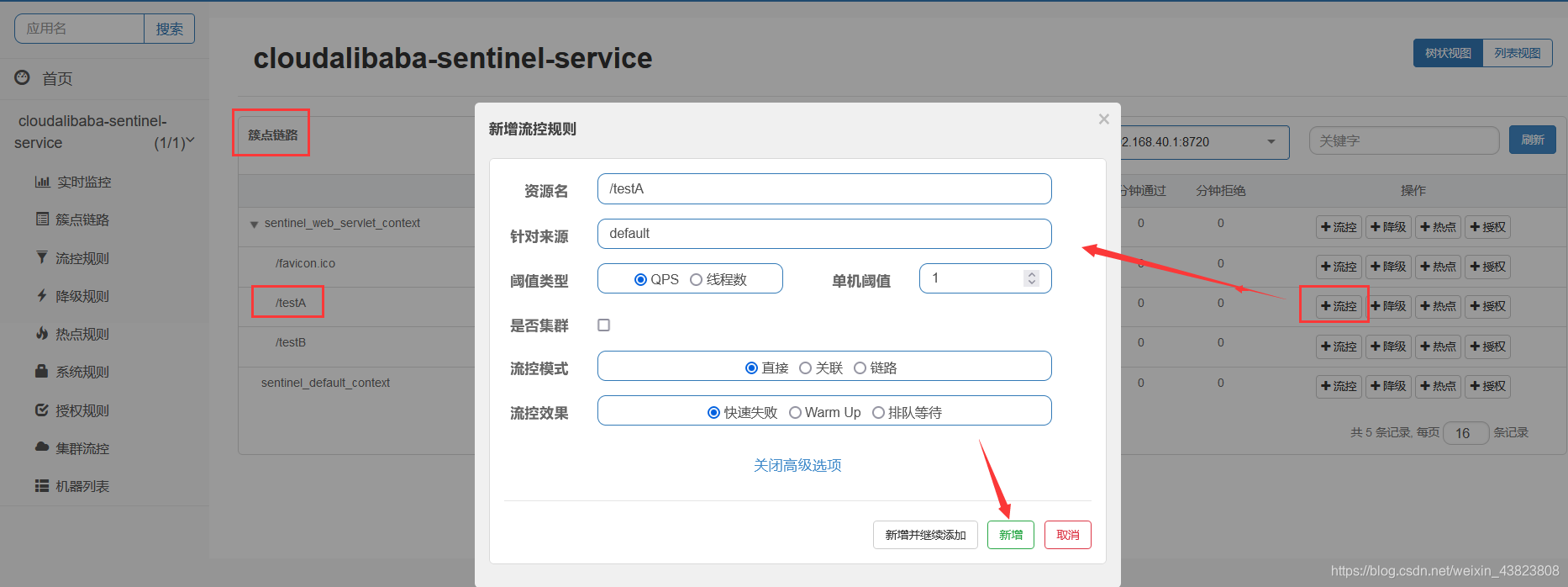Close the 新增流控规则 dialog

1104,119
